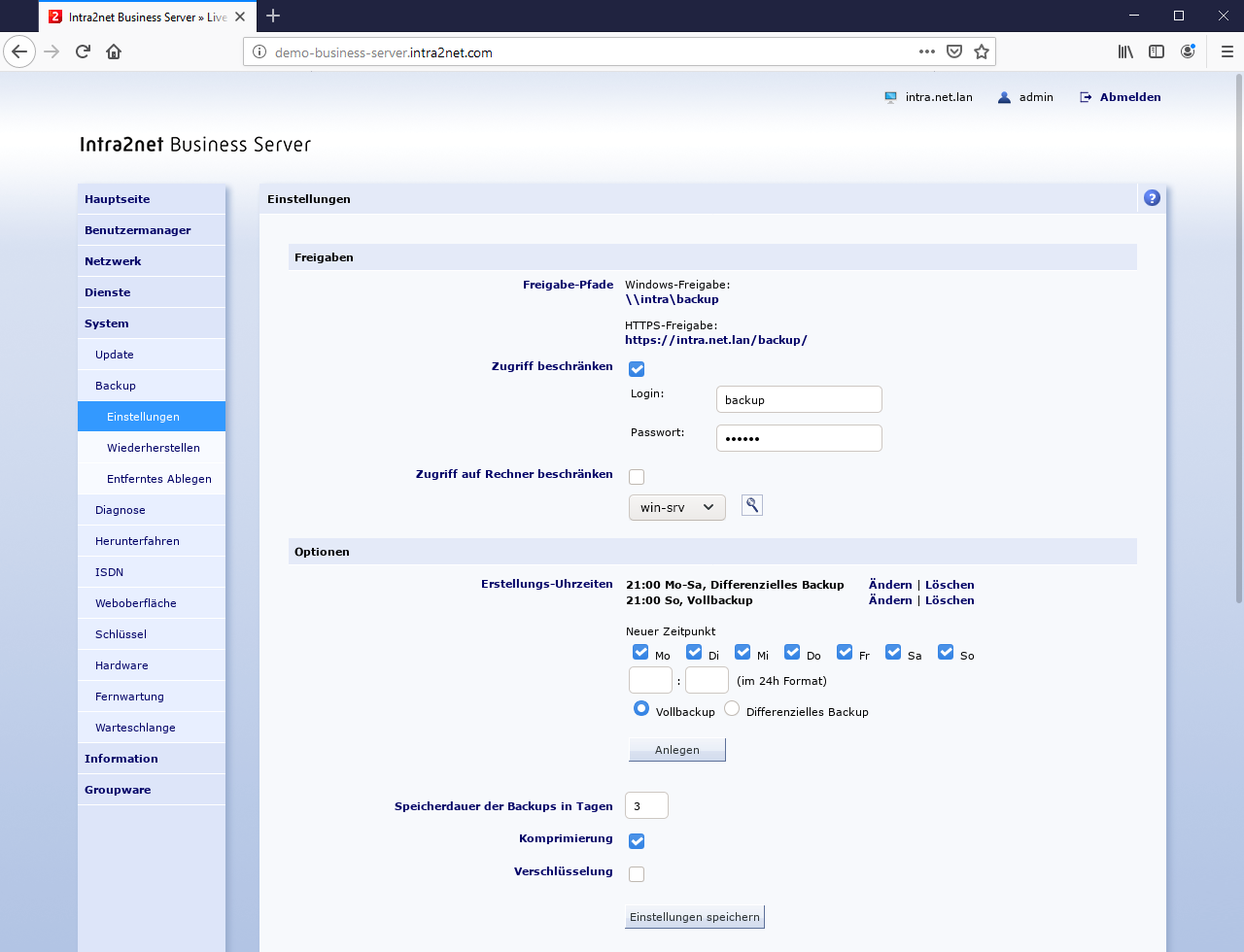Viewport: 1244px width, 952px height.
Task: Bookmark this page with star icon
Action: (982, 51)
